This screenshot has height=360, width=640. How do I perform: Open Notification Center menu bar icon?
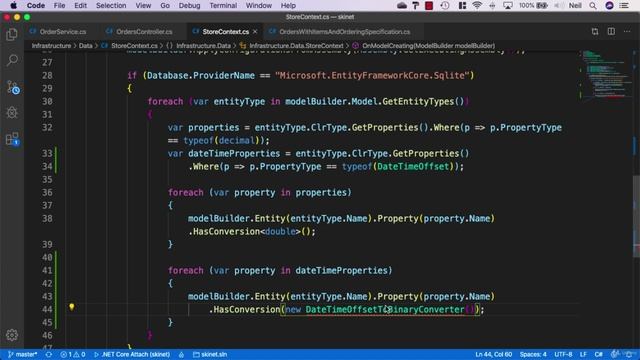[624, 5]
